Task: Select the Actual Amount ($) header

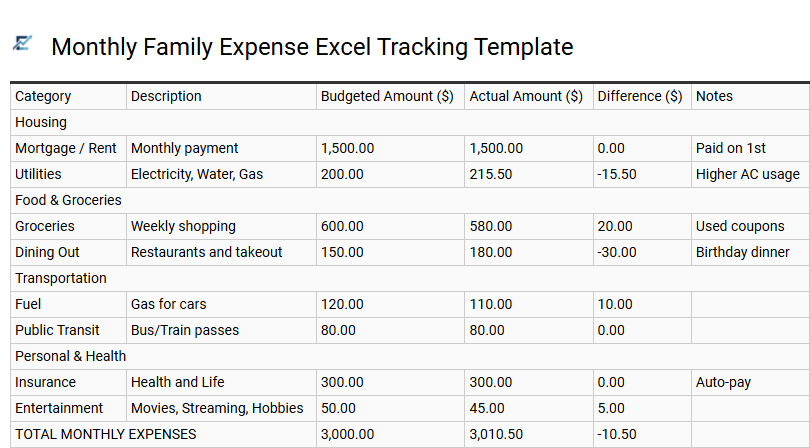Action: point(529,96)
